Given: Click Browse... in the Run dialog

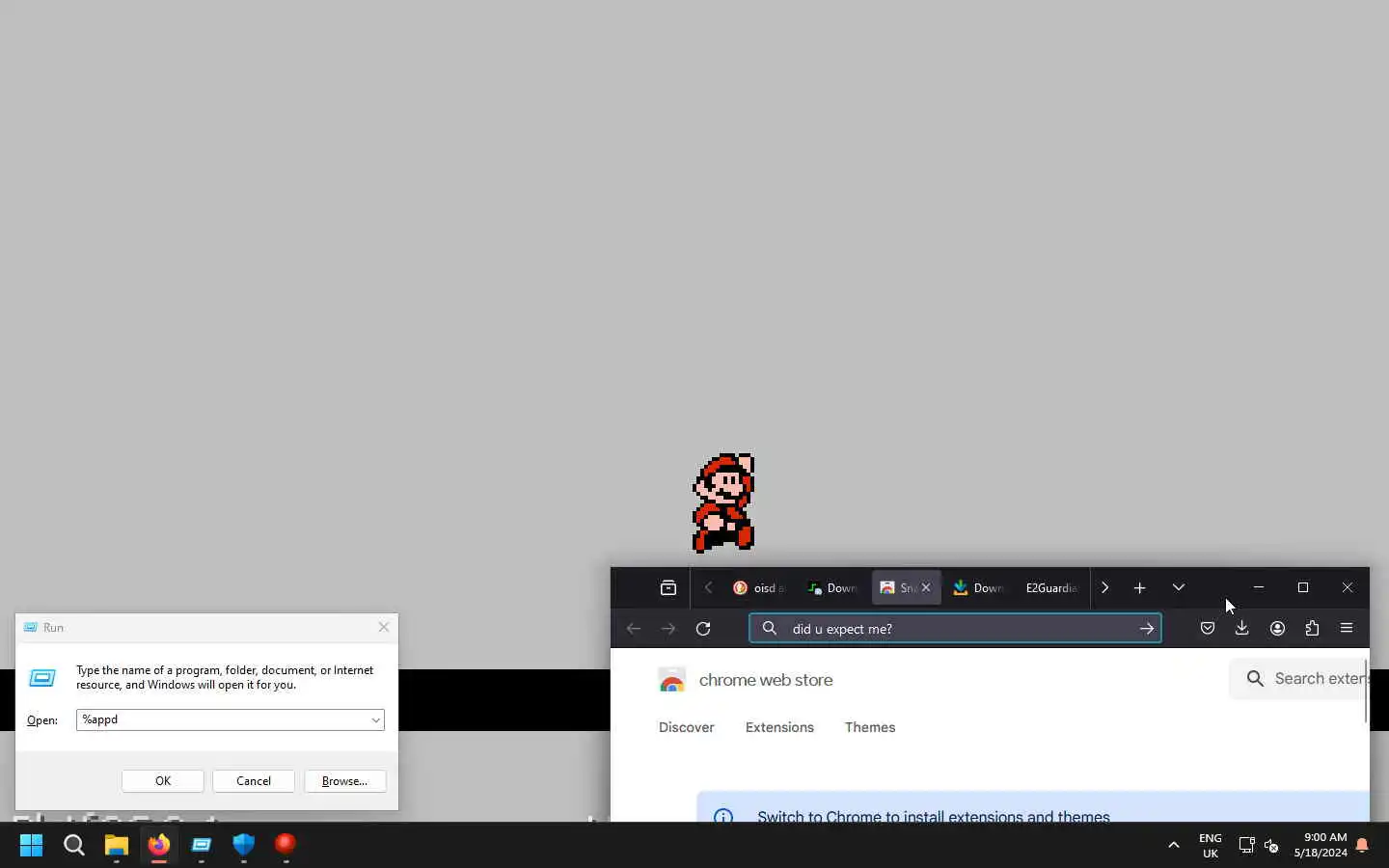Looking at the screenshot, I should click(345, 780).
